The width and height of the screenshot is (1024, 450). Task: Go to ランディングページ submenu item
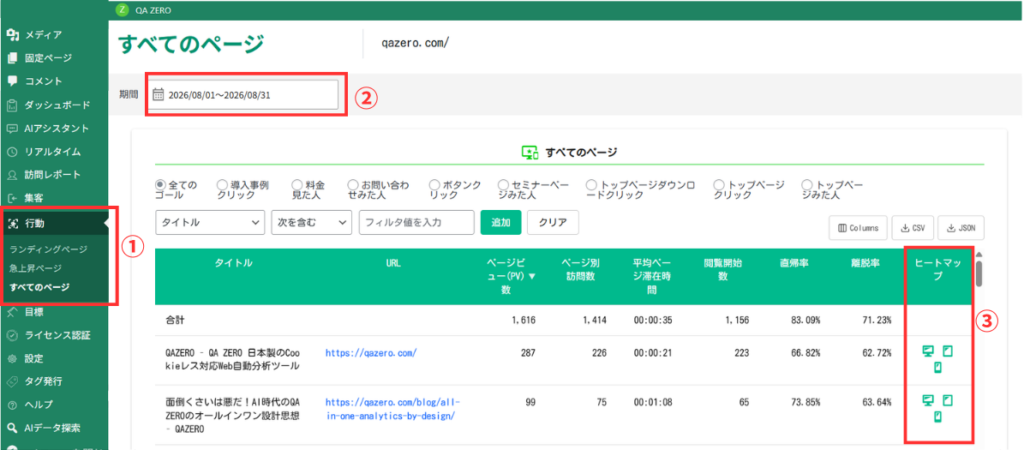click(x=48, y=249)
